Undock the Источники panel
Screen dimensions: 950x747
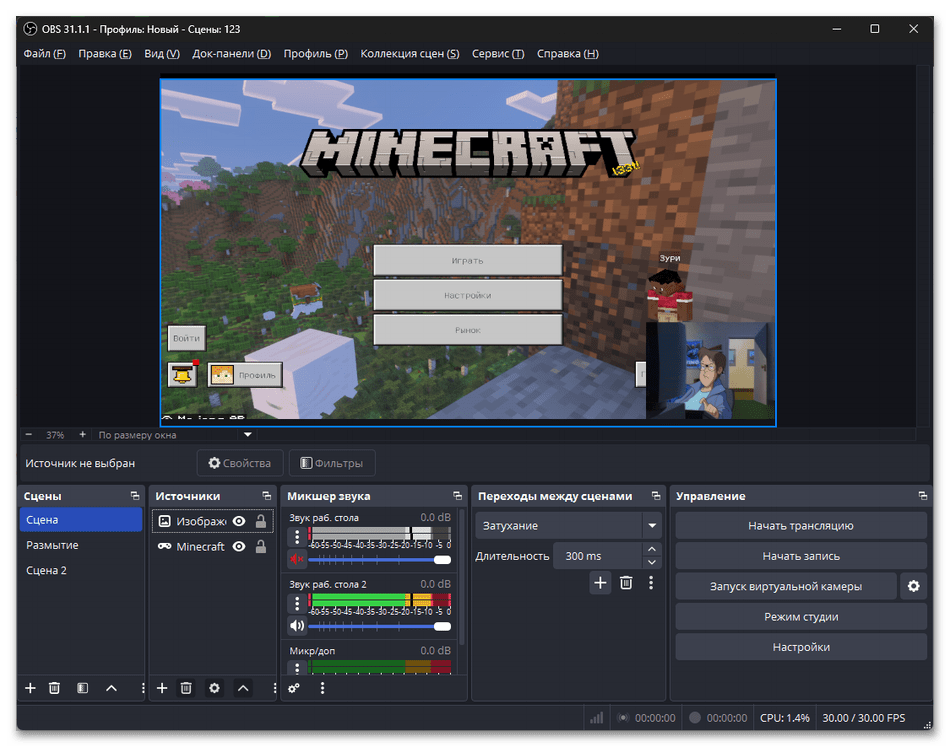(267, 496)
